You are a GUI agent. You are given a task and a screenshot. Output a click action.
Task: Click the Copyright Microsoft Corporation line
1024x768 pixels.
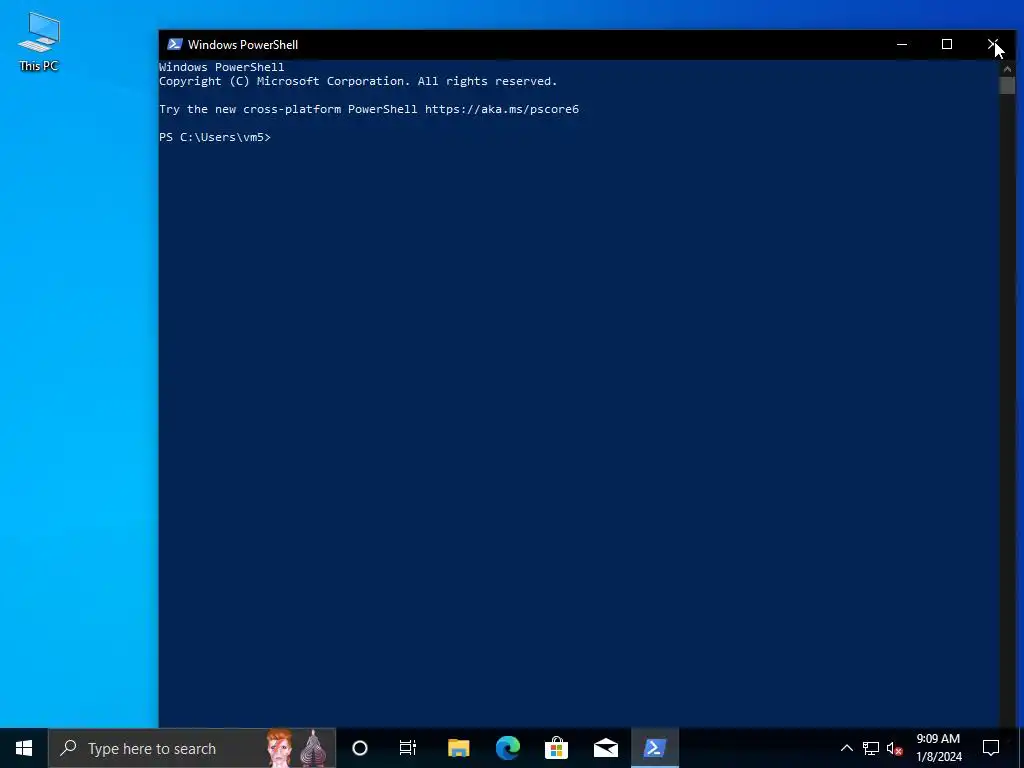[x=358, y=82]
